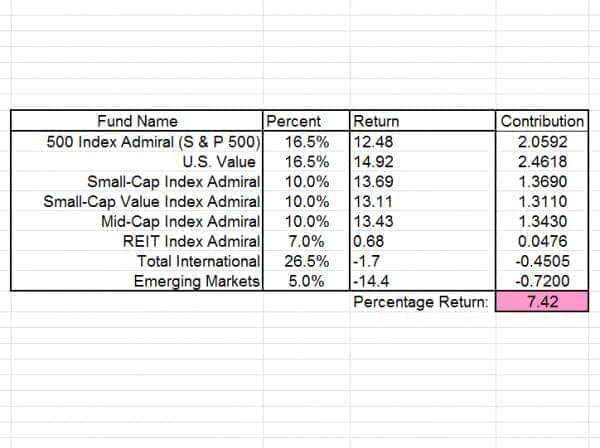Click the -0.4505 contribution cell
The height and width of the screenshot is (448, 600).
click(541, 261)
